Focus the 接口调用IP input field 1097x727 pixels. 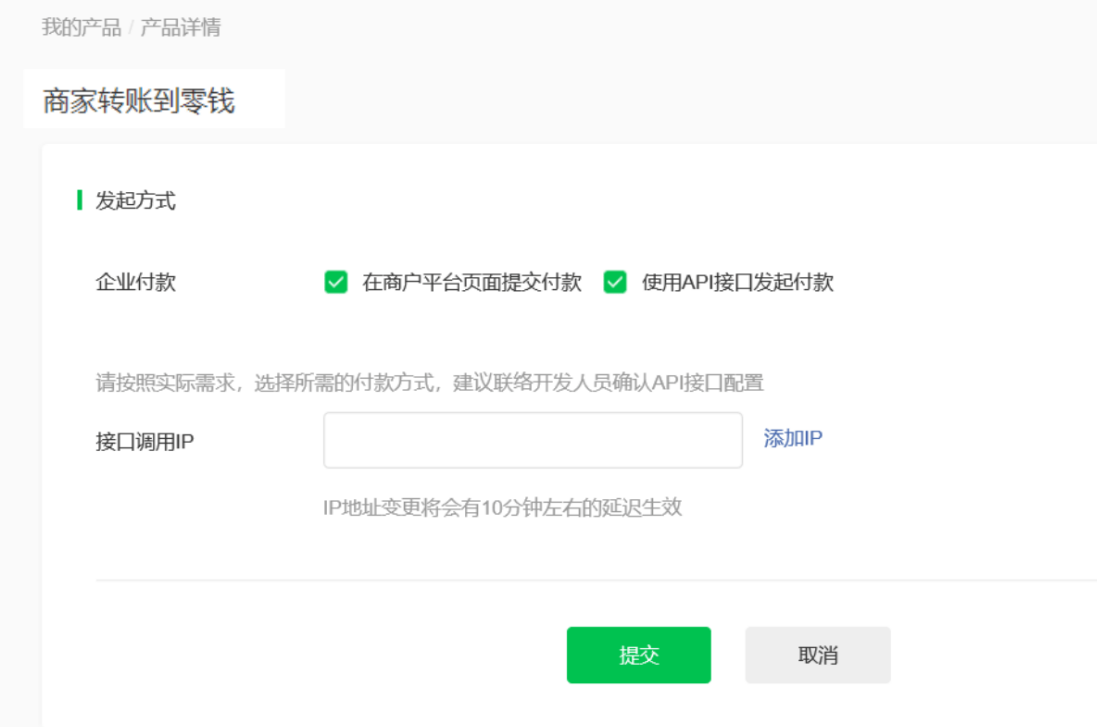pyautogui.click(x=532, y=440)
